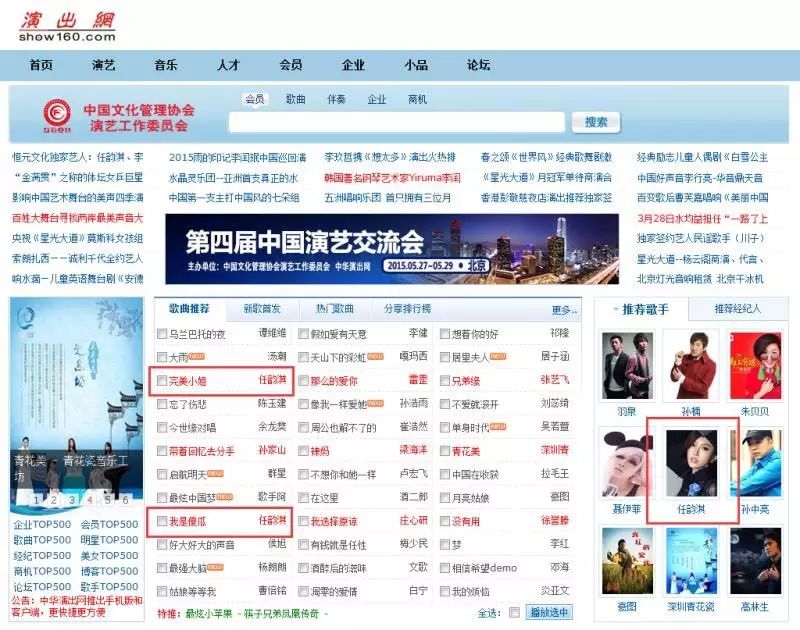Jump to carousel slide number 1
This screenshot has height=630, width=800.
36,499
